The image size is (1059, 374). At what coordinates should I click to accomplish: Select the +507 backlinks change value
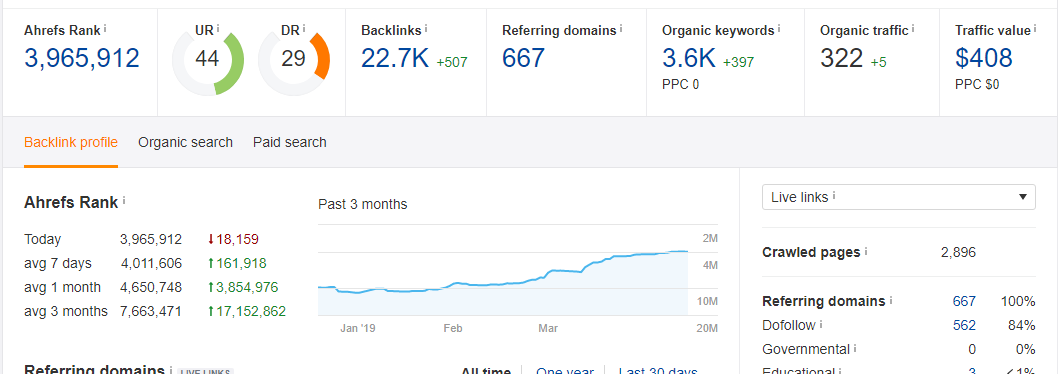point(452,63)
